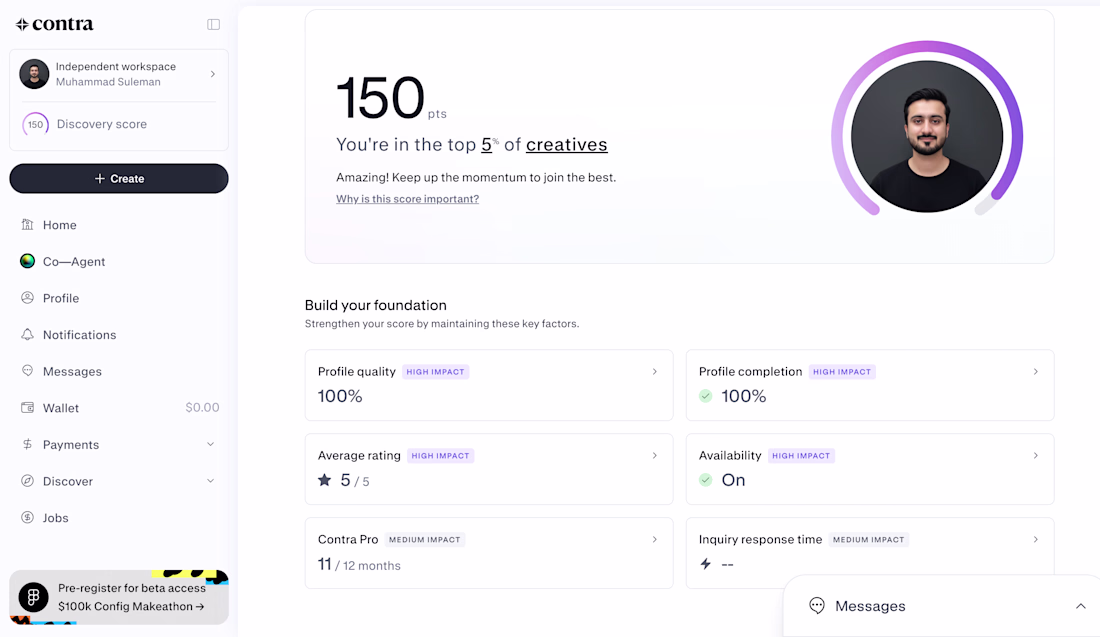Click MEDIUM IMPACT badge on Inquiry response time

868,539
